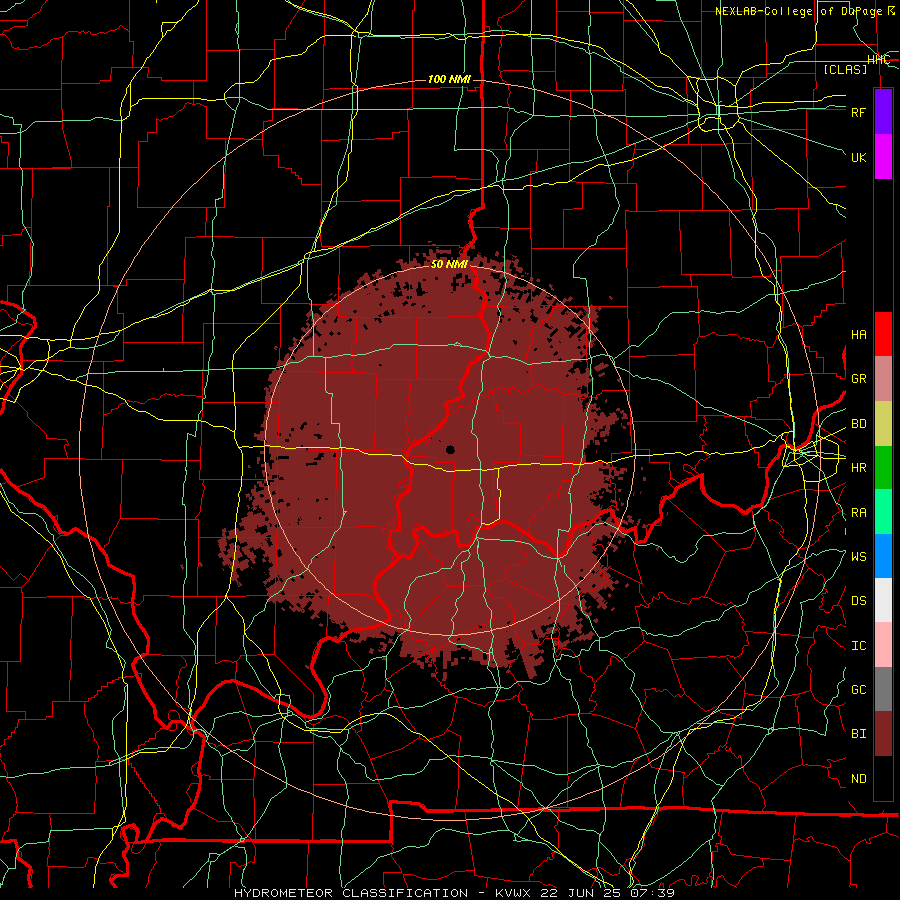Click the 50 NMI range ring label
Viewport: 900px width, 900px height.
coord(449,264)
